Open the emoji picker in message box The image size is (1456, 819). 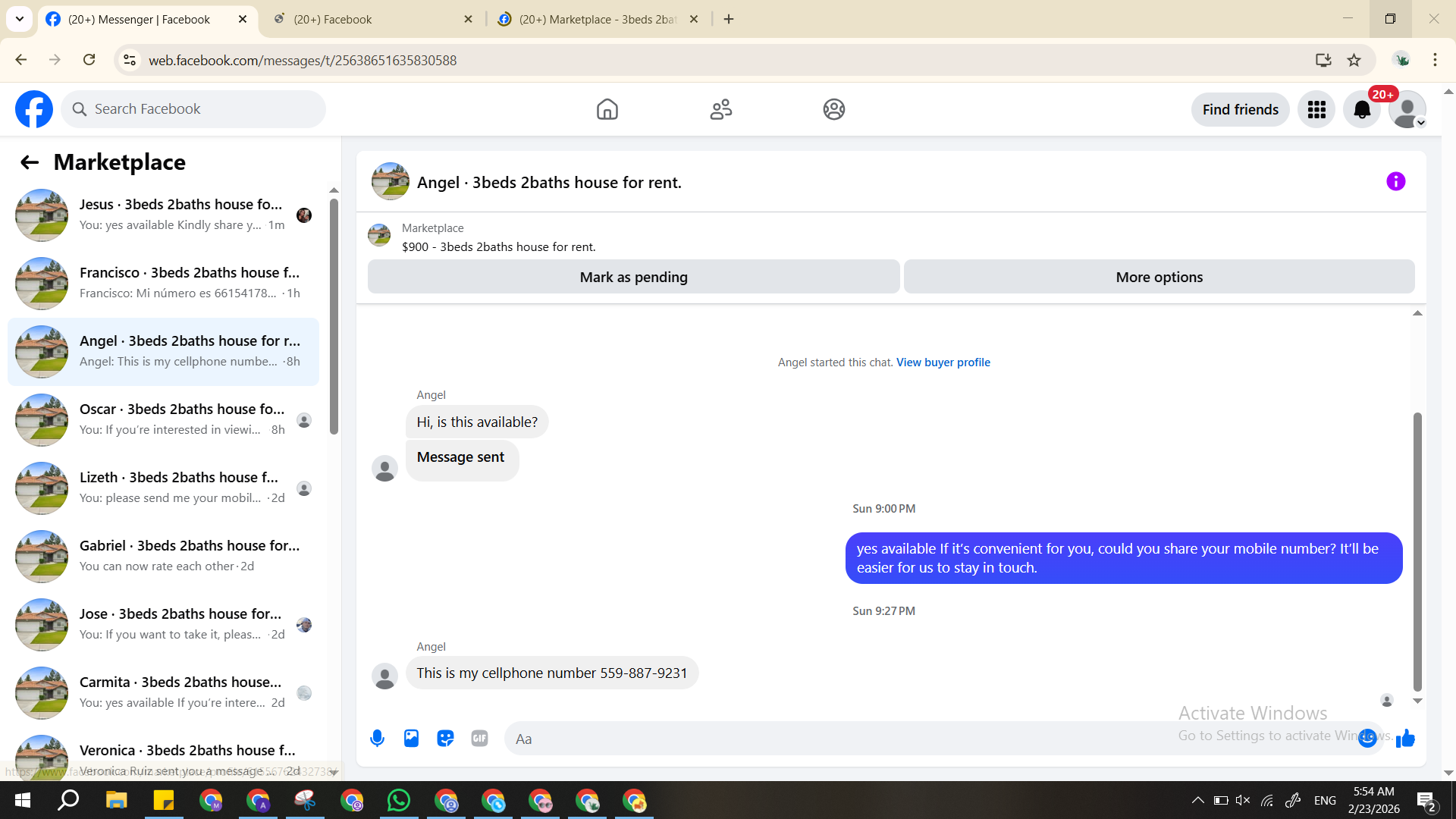1367,738
